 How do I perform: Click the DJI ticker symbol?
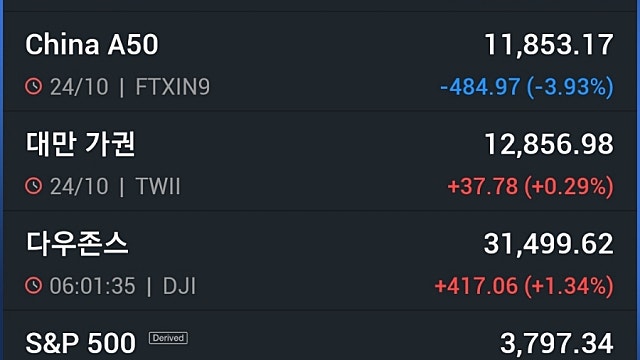pyautogui.click(x=179, y=285)
